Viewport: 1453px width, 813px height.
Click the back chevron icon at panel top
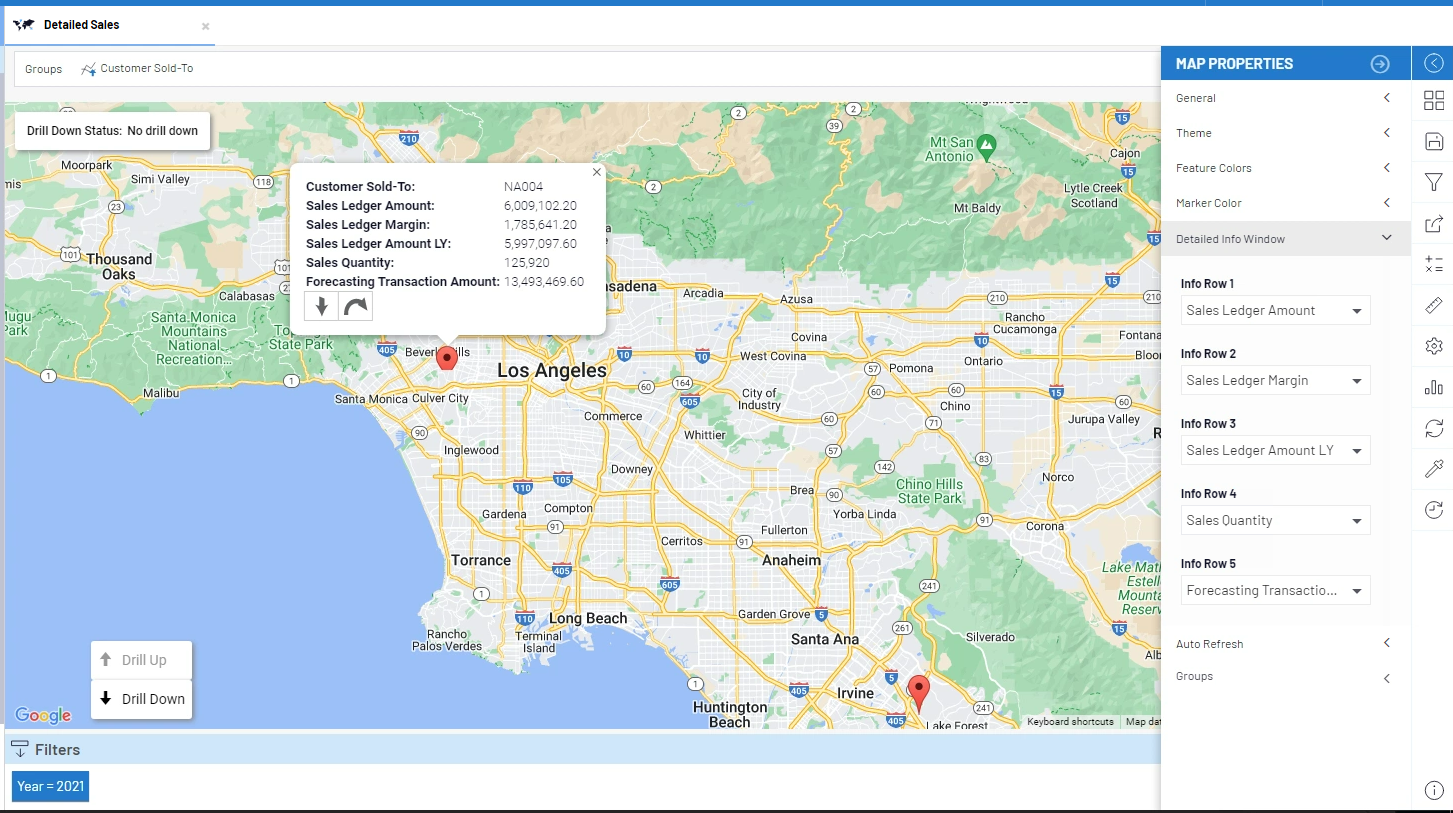pyautogui.click(x=1434, y=63)
